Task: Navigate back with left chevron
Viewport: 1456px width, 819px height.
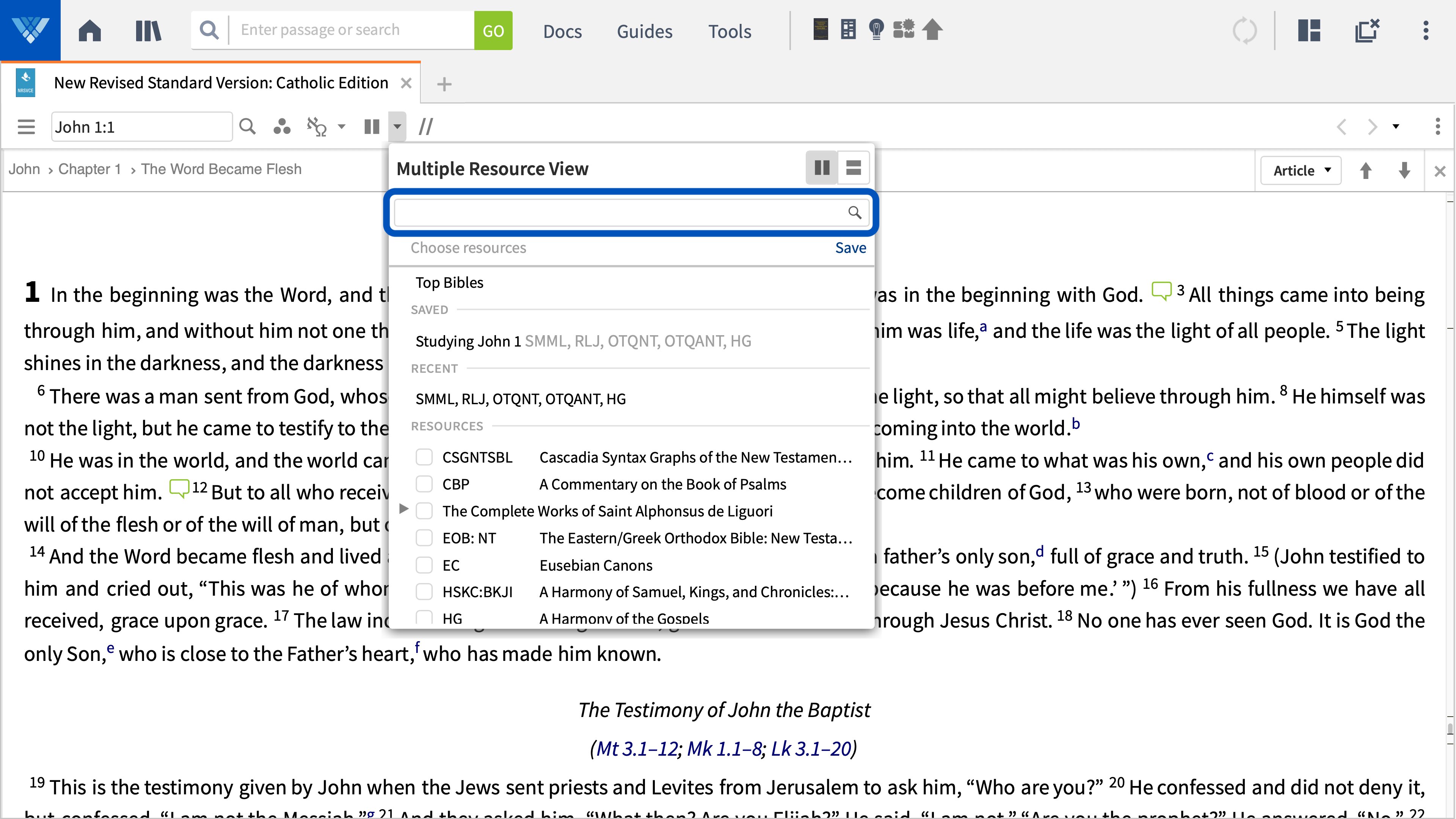Action: [1341, 127]
